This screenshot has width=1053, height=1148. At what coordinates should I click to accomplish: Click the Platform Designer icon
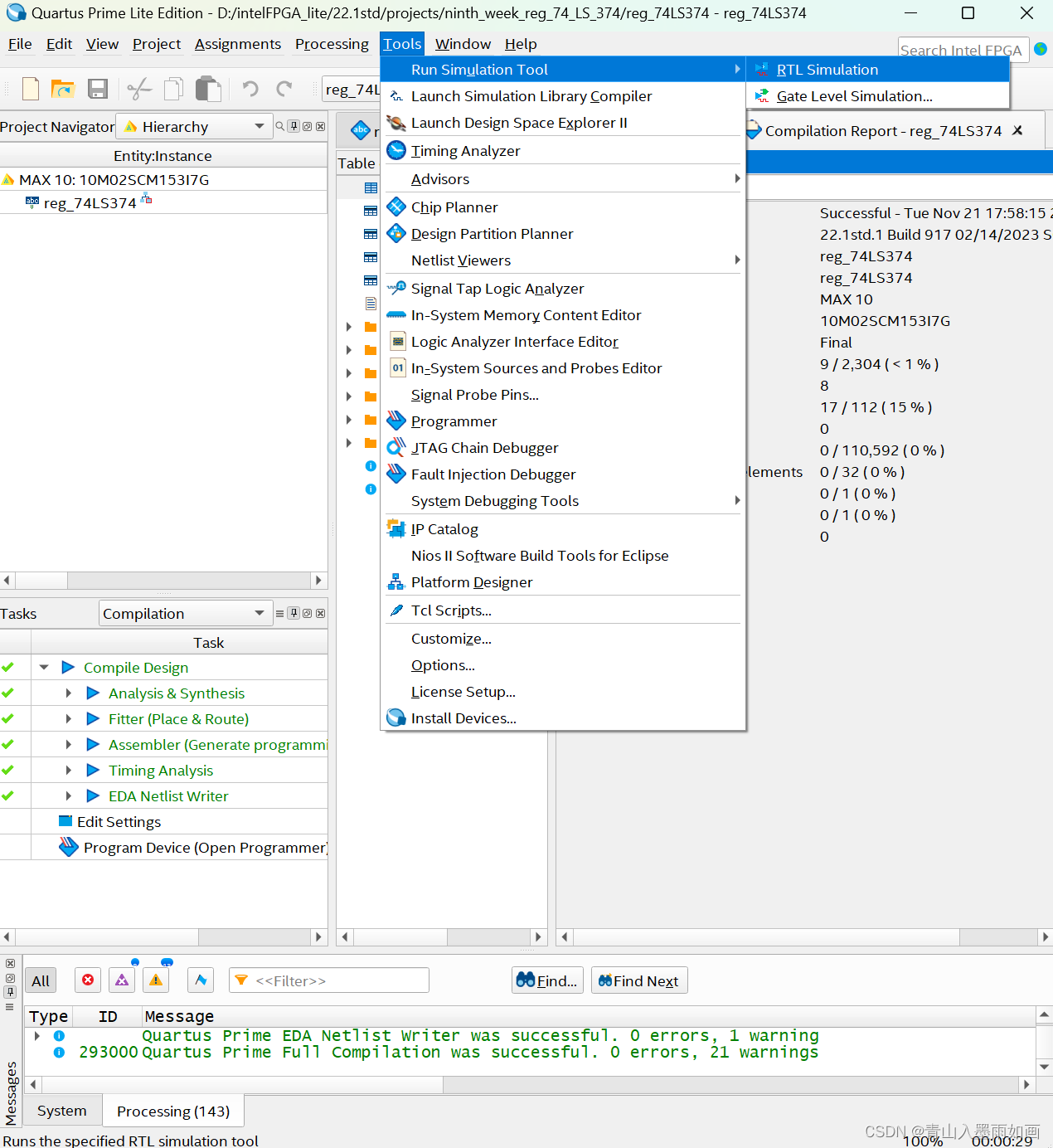(x=397, y=582)
